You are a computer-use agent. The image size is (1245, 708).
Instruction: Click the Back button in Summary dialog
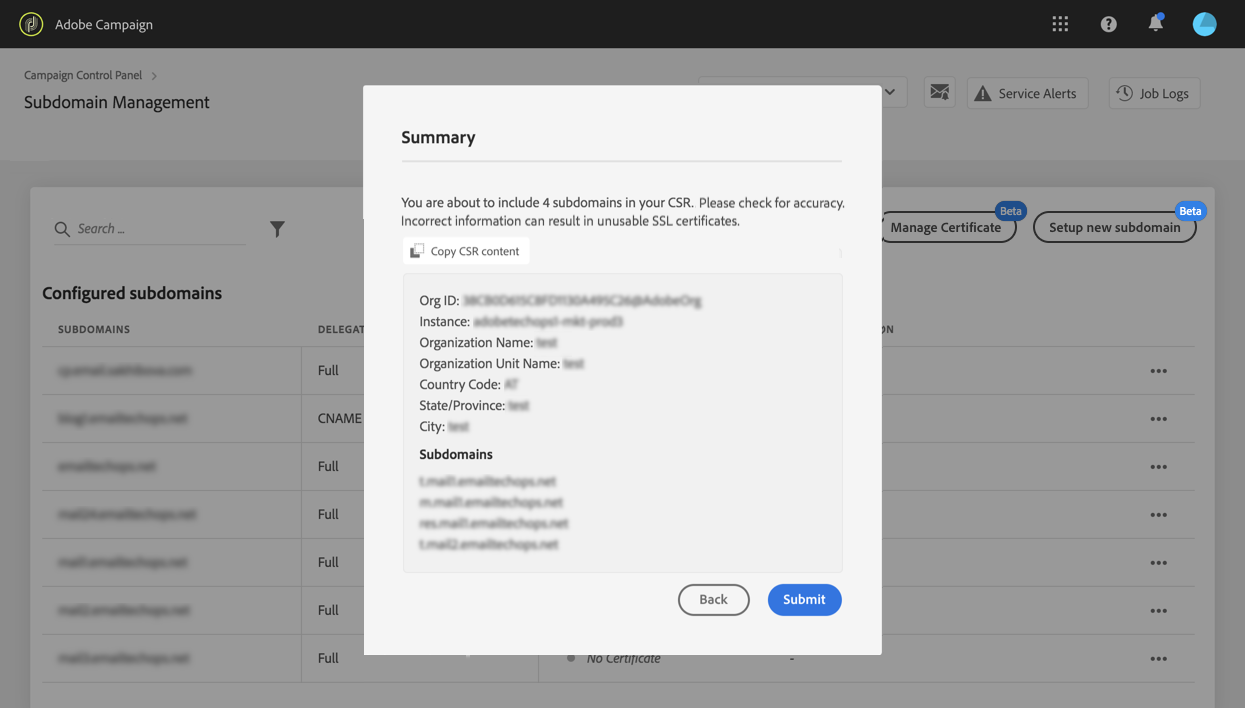[x=713, y=599]
